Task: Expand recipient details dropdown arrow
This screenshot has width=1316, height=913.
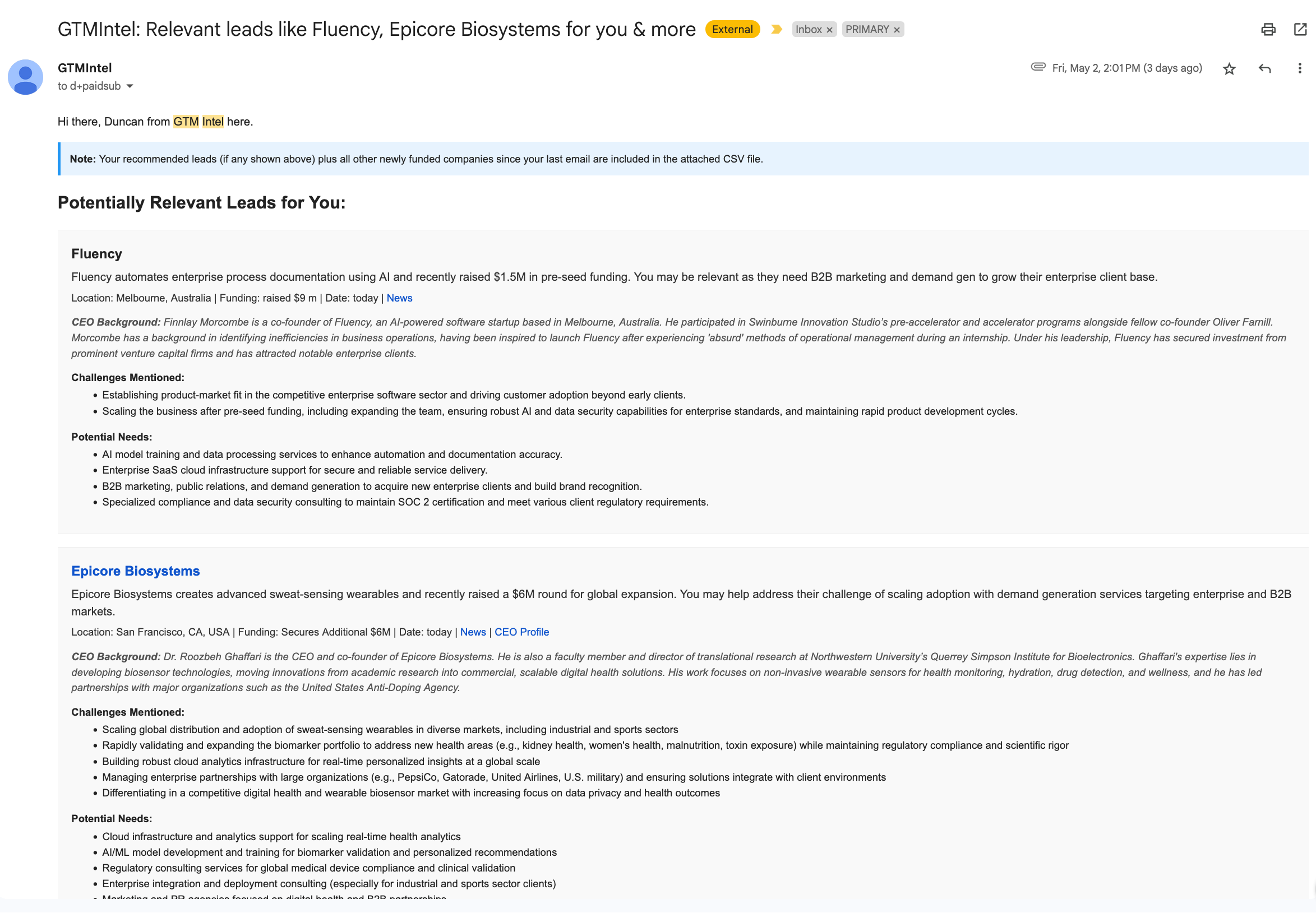Action: [x=130, y=86]
